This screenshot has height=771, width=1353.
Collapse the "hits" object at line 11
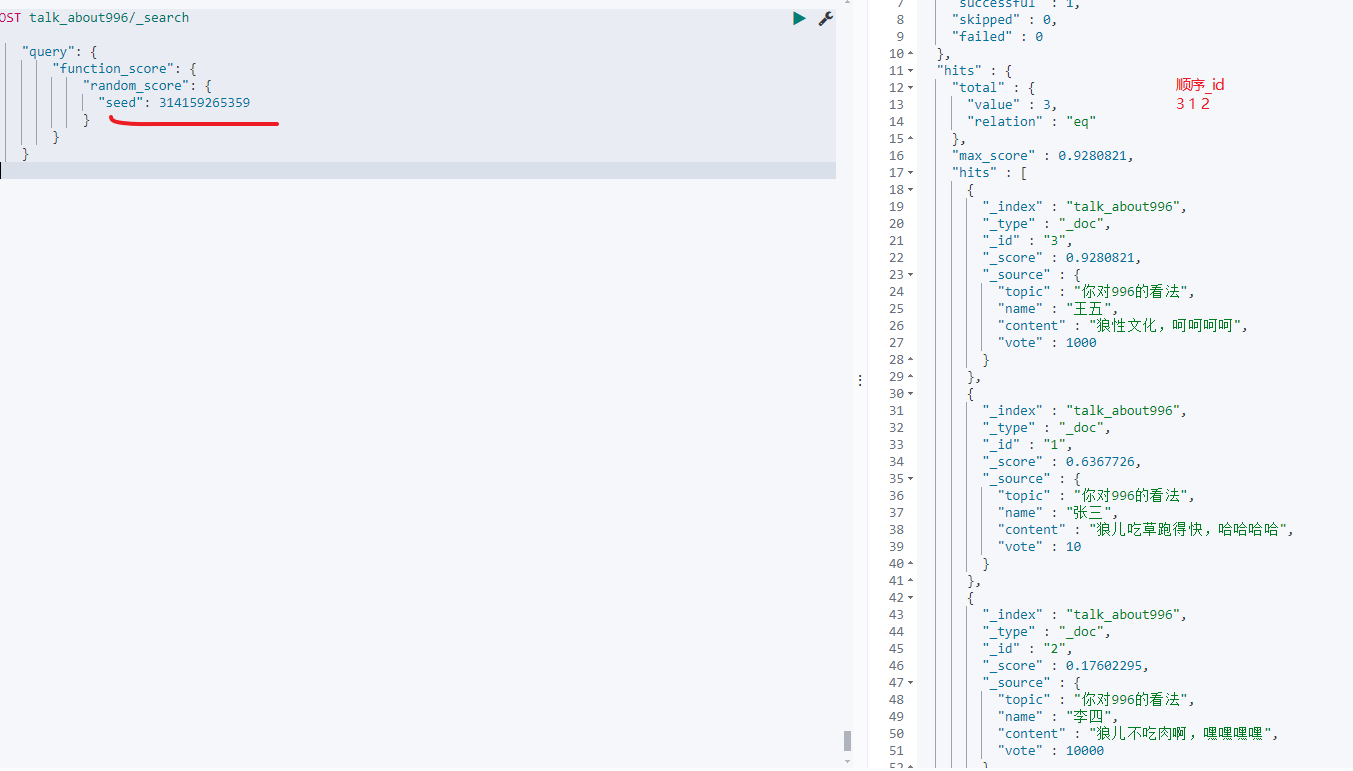tap(911, 71)
